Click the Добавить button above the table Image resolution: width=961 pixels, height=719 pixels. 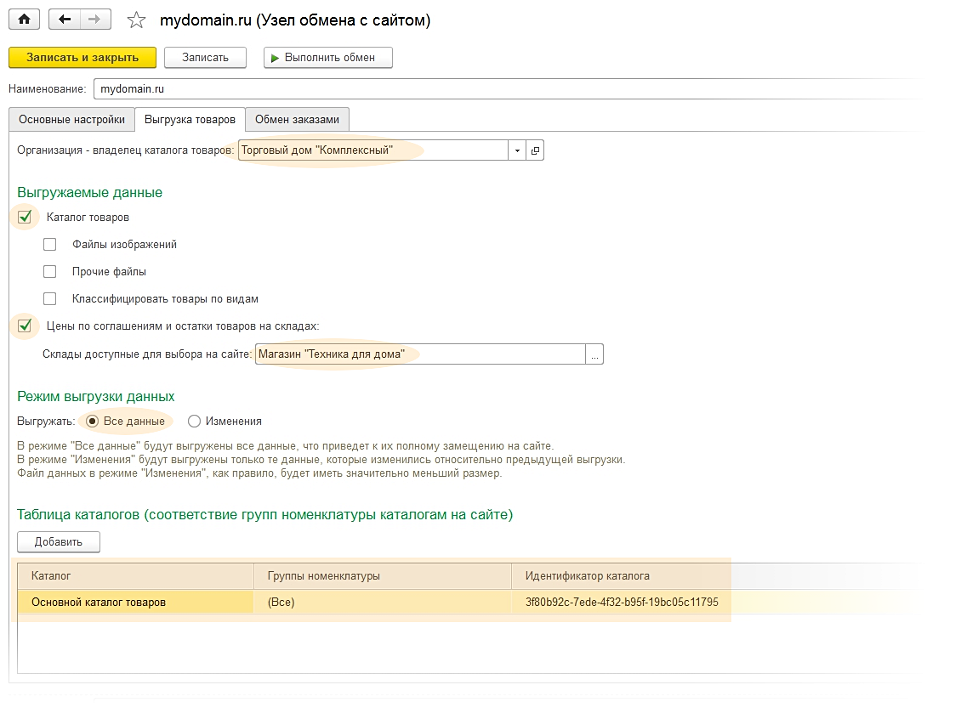(58, 542)
